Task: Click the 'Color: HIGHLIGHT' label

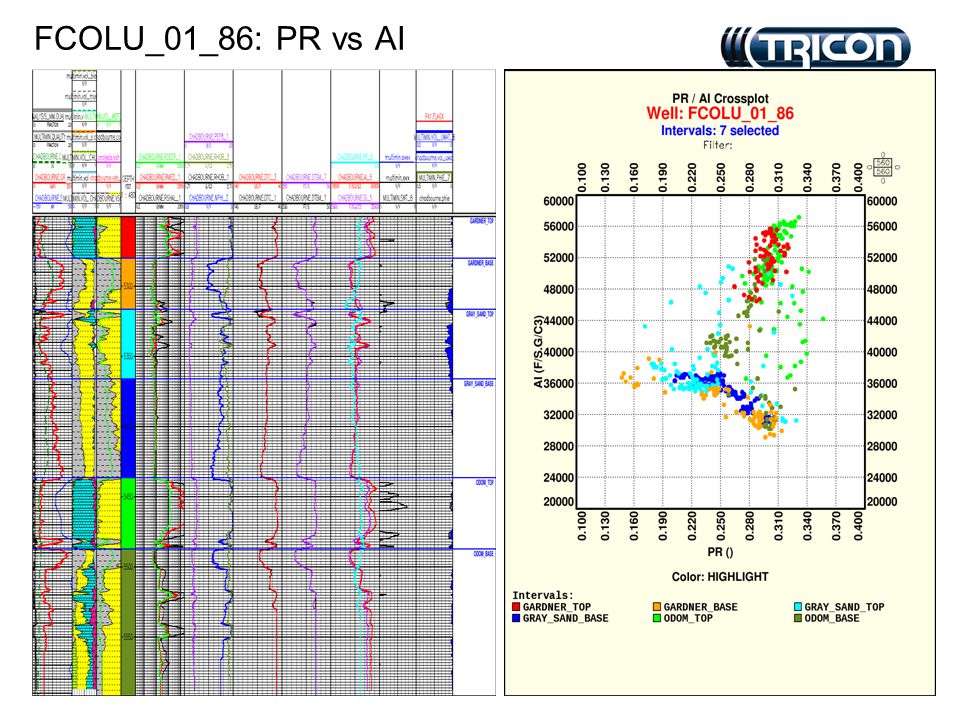Action: pos(720,577)
